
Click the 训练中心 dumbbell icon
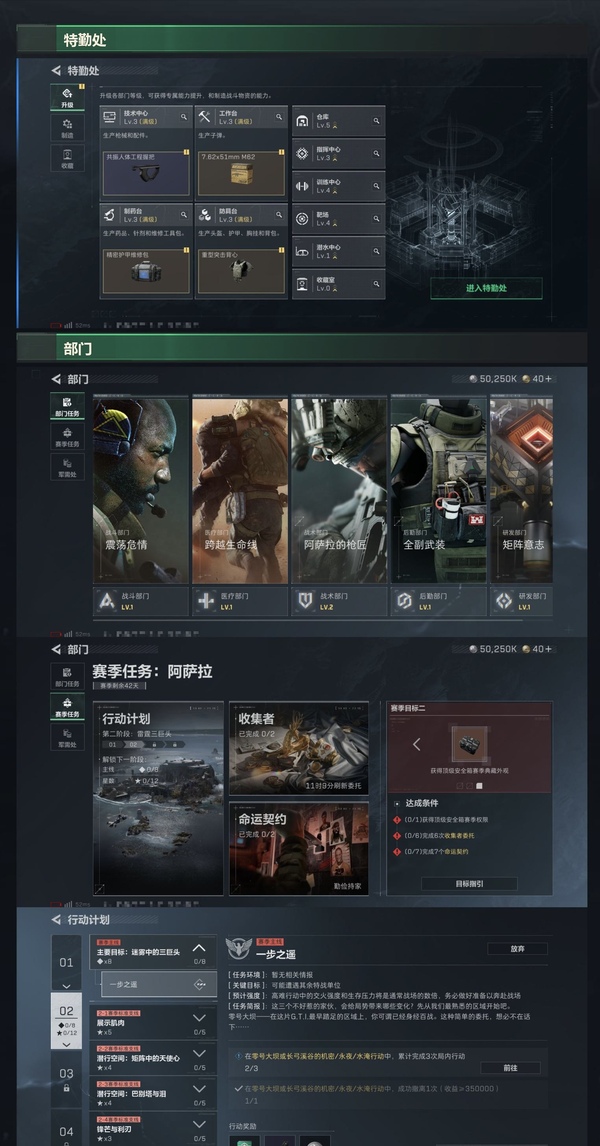[x=302, y=186]
